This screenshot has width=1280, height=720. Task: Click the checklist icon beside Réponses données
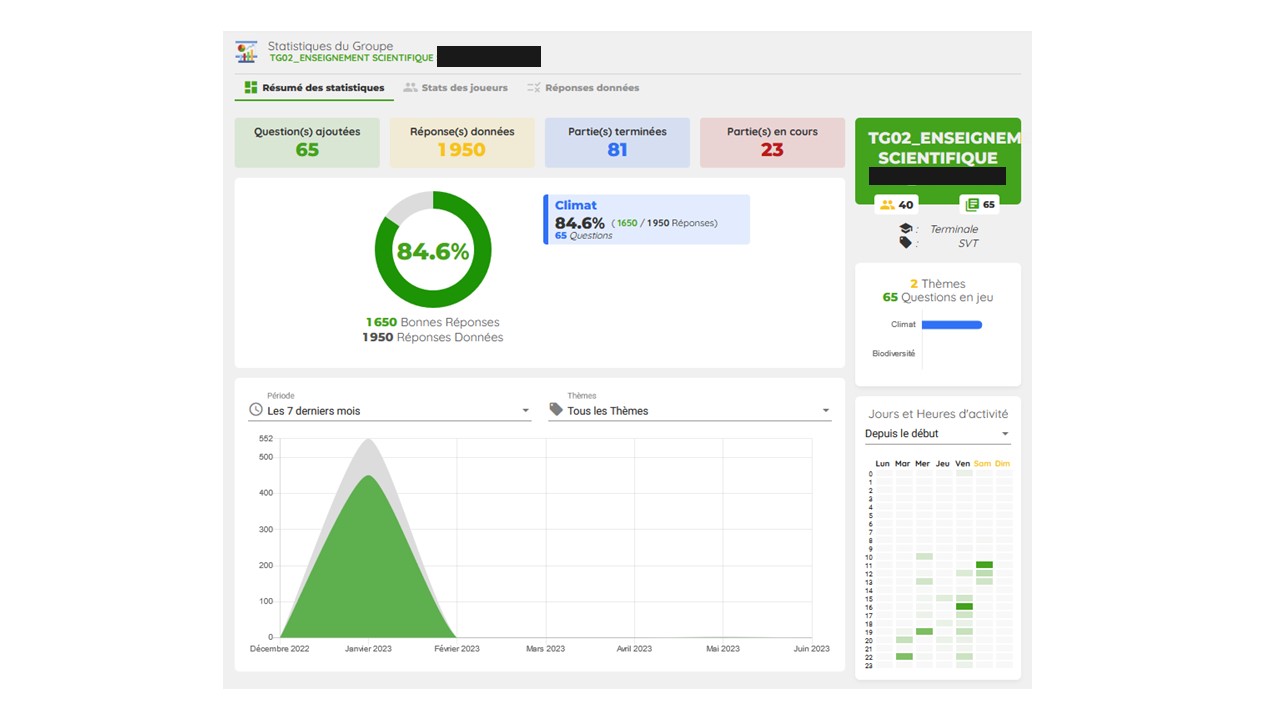point(534,88)
